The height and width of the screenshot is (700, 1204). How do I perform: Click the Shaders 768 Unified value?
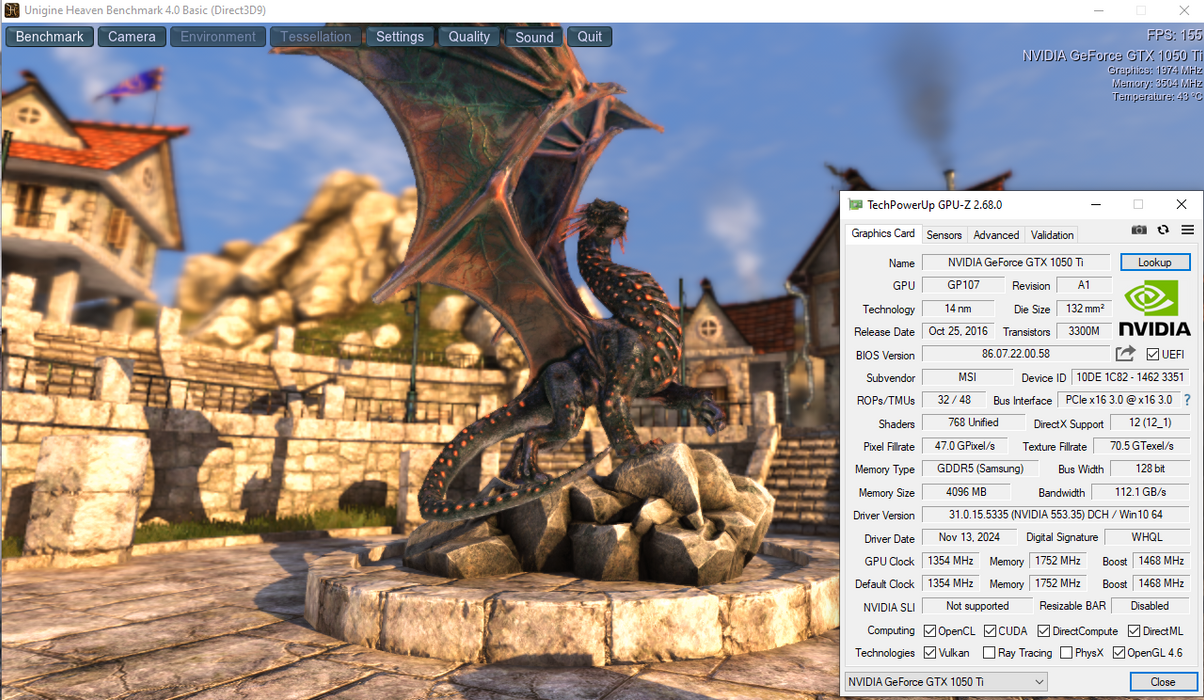click(x=973, y=422)
